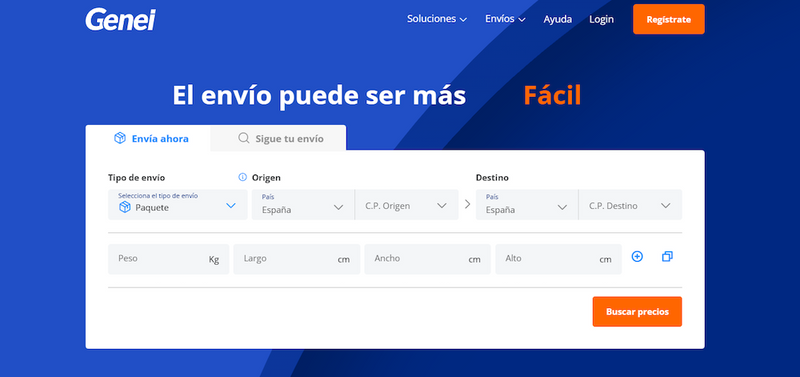Select the Envía ahora tab
Image resolution: width=800 pixels, height=377 pixels.
[148, 138]
